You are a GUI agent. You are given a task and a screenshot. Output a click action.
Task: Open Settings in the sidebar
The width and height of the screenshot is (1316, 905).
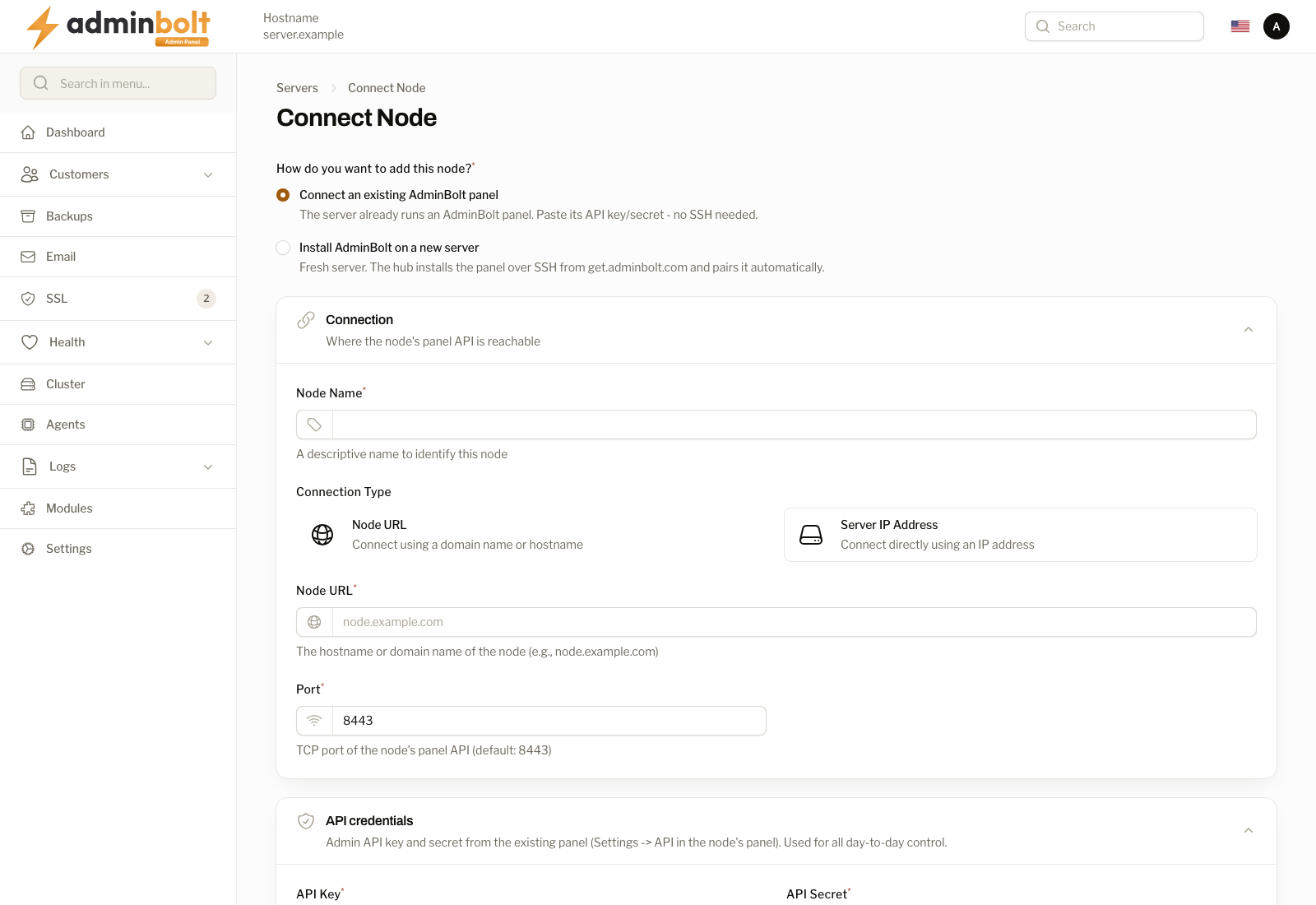118,549
